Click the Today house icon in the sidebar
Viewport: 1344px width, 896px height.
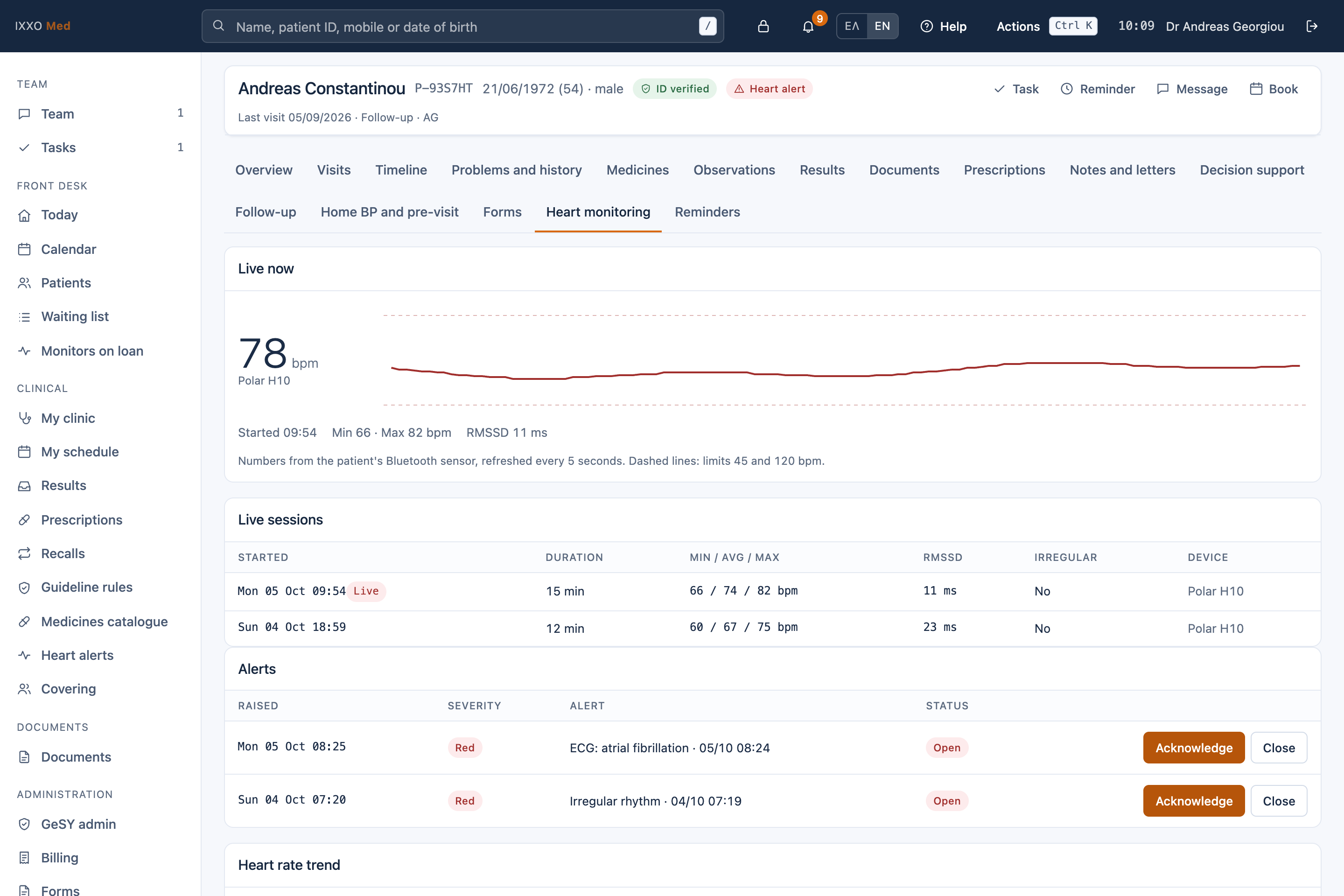[24, 216]
